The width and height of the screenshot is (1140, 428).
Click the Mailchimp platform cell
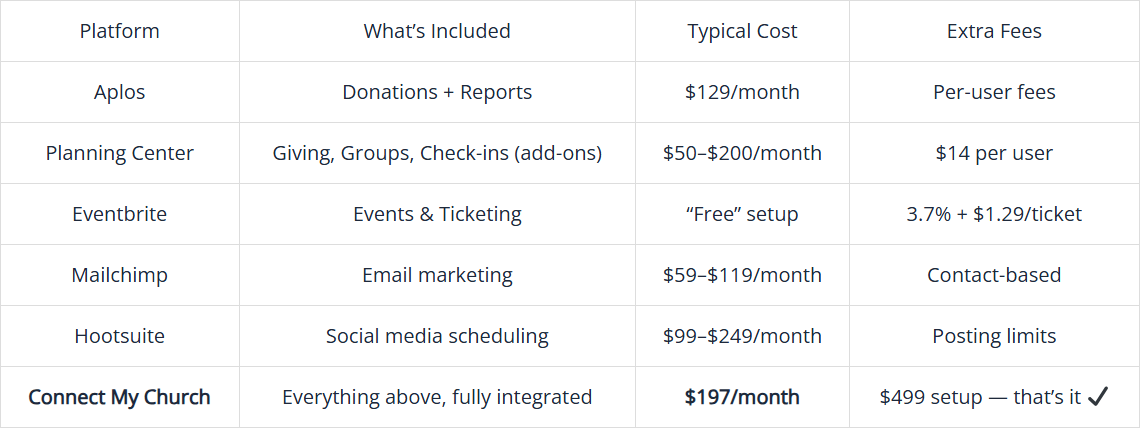point(119,275)
